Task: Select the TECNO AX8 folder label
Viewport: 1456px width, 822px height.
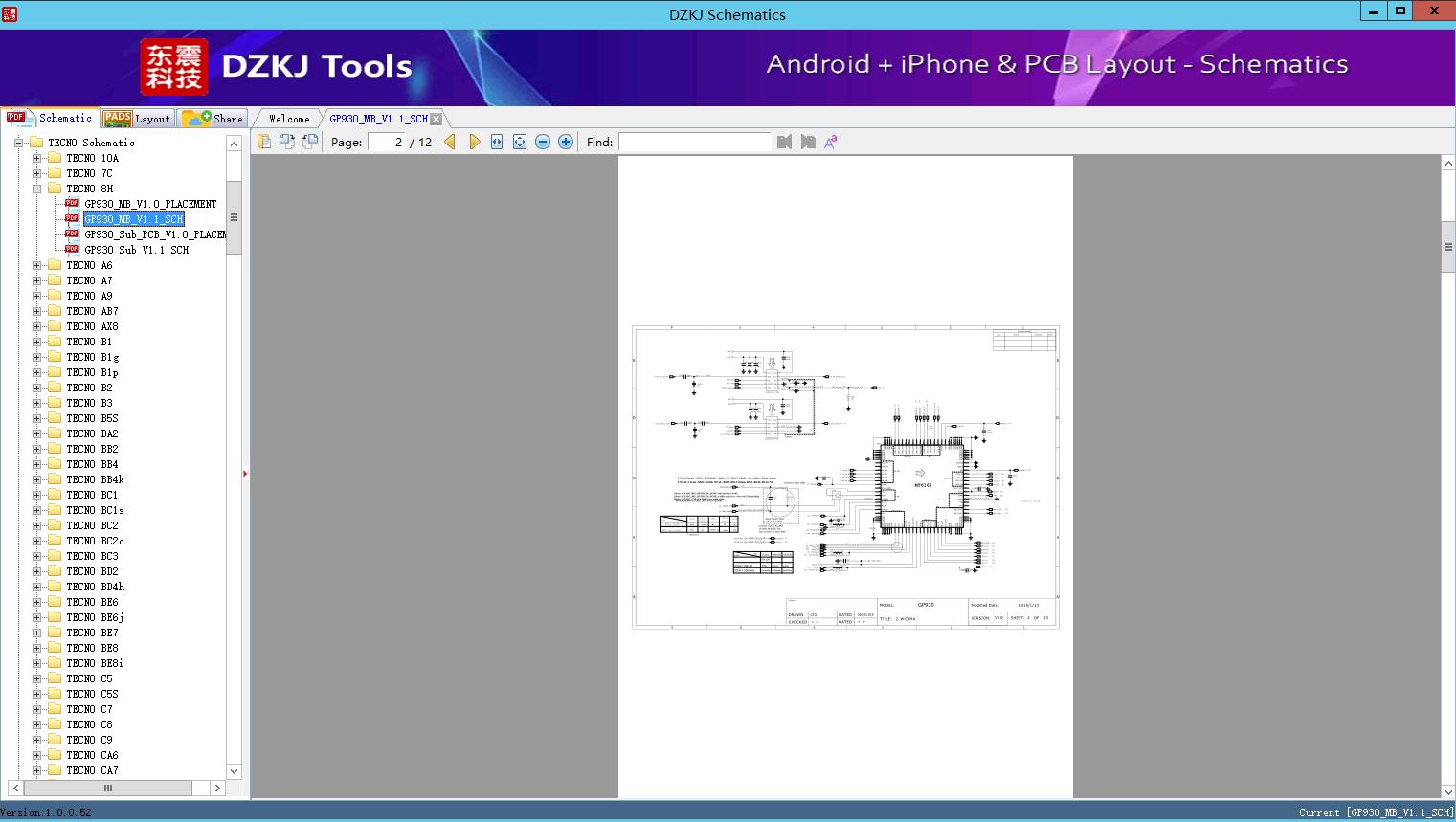Action: [92, 326]
